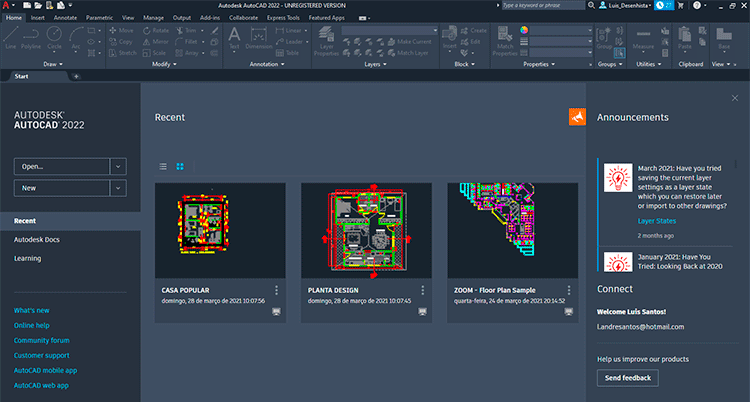
Task: Select the Dimension tool
Action: pyautogui.click(x=259, y=38)
